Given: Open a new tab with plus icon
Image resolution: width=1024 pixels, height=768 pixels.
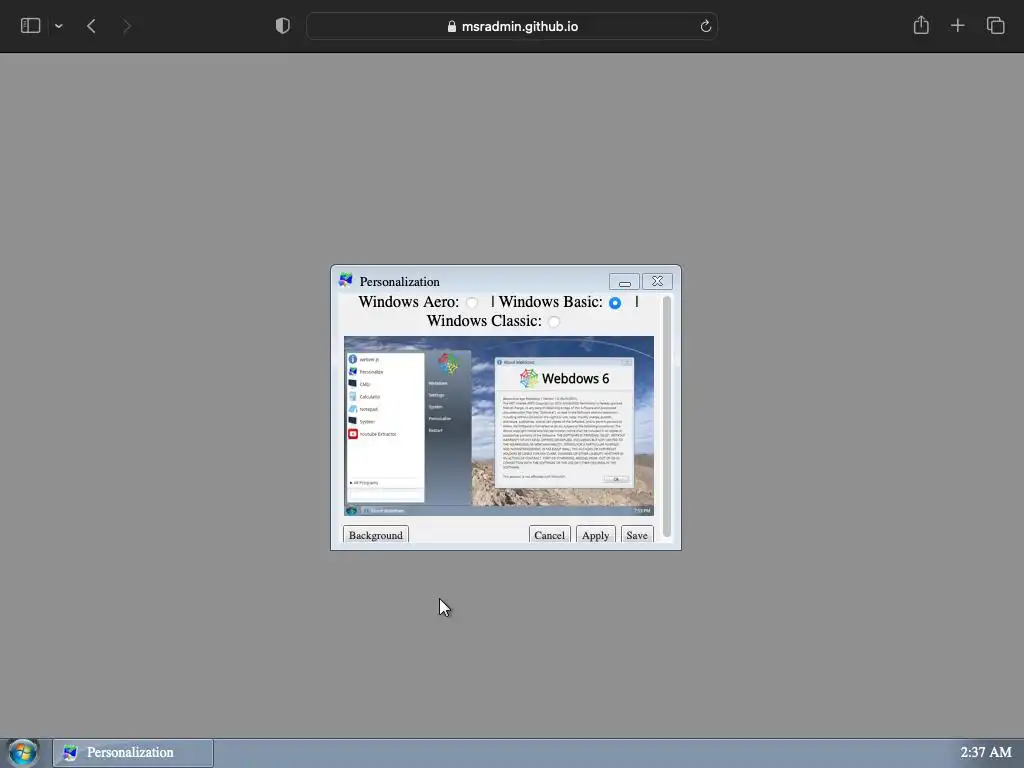Looking at the screenshot, I should (957, 25).
